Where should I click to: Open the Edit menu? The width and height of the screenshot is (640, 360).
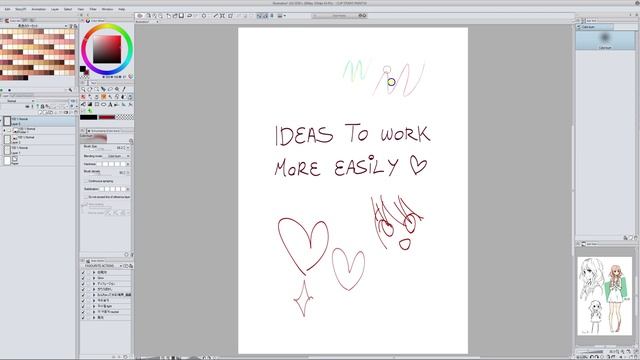coord(8,9)
